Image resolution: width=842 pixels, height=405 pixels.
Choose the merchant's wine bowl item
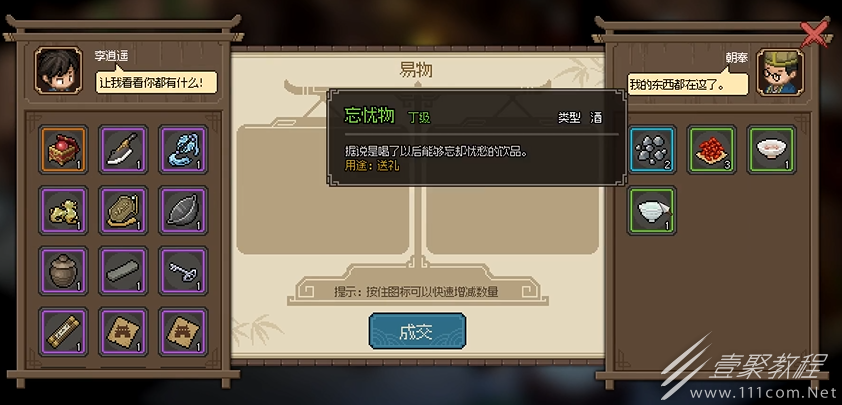[x=772, y=150]
